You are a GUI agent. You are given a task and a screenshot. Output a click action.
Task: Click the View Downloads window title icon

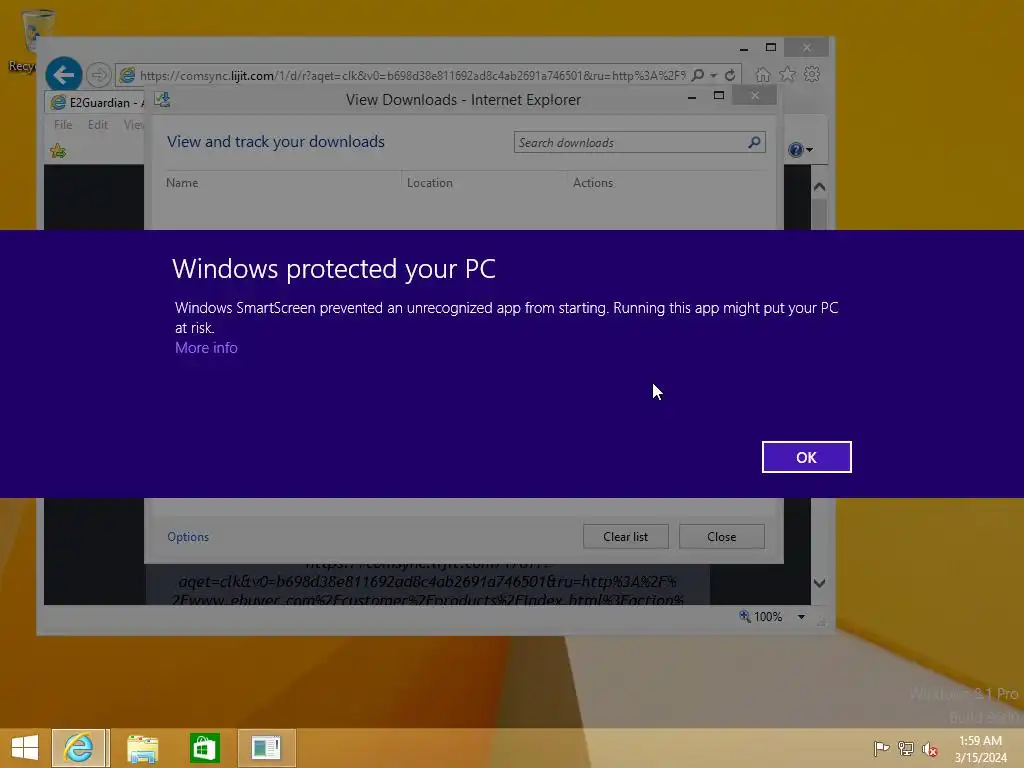162,99
